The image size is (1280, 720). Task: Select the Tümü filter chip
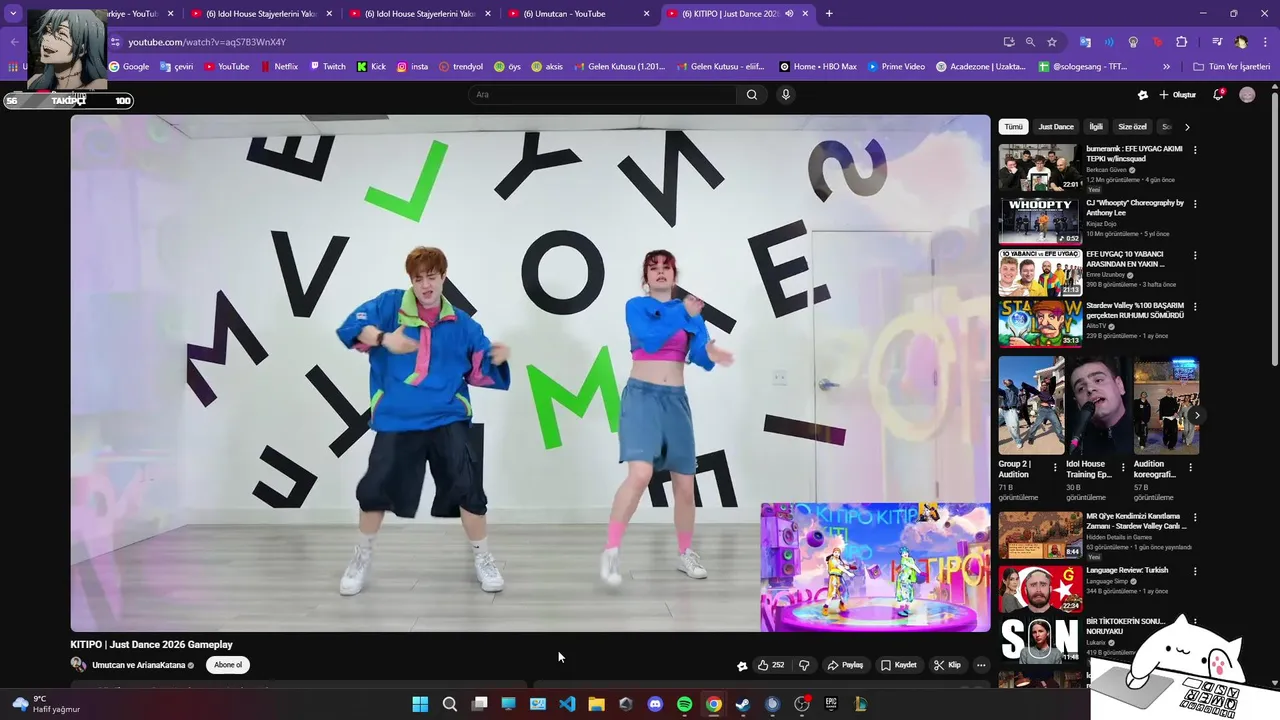tap(1013, 127)
